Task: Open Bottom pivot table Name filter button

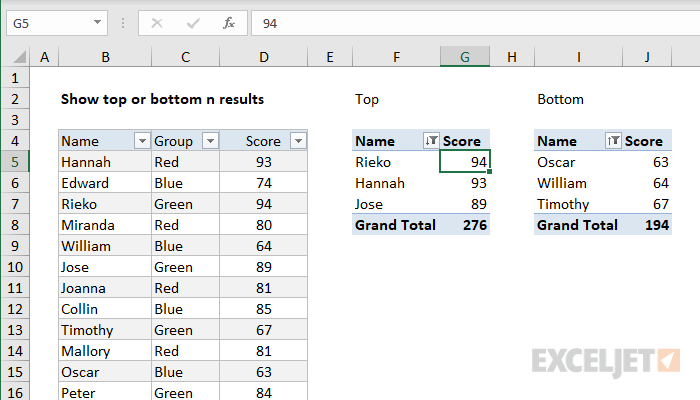Action: coord(614,142)
